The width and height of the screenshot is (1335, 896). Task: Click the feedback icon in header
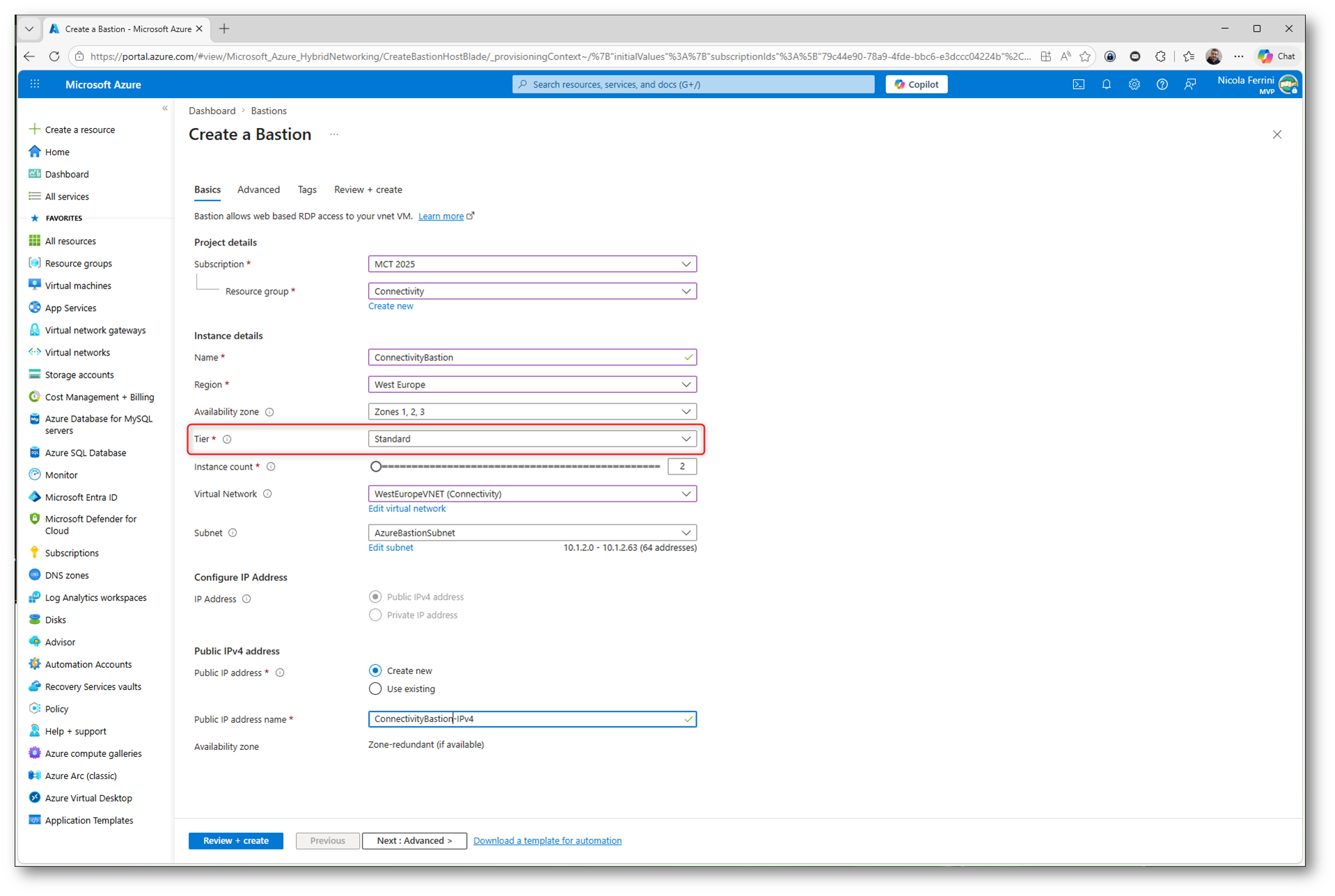tap(1190, 84)
